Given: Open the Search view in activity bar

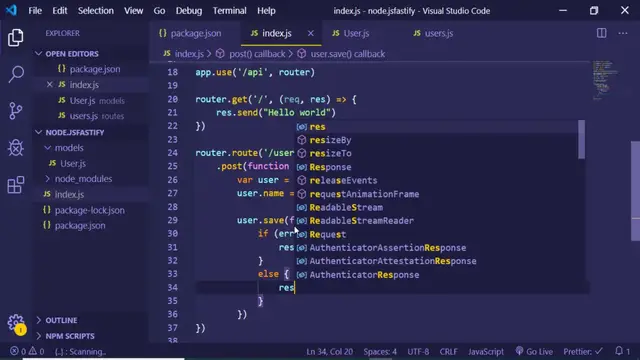Looking at the screenshot, I should pos(16,74).
